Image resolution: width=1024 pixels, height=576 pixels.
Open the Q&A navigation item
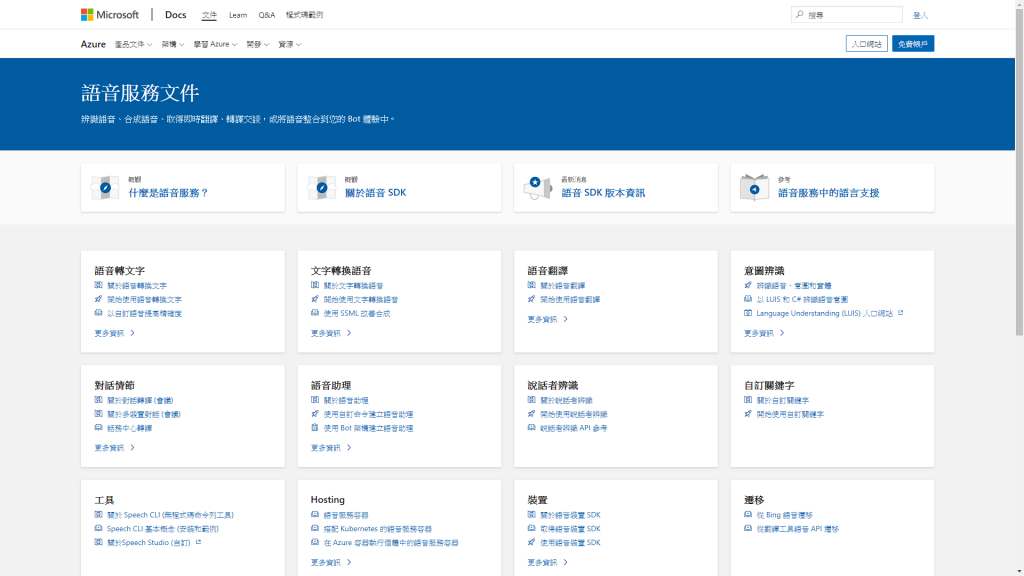tap(266, 15)
